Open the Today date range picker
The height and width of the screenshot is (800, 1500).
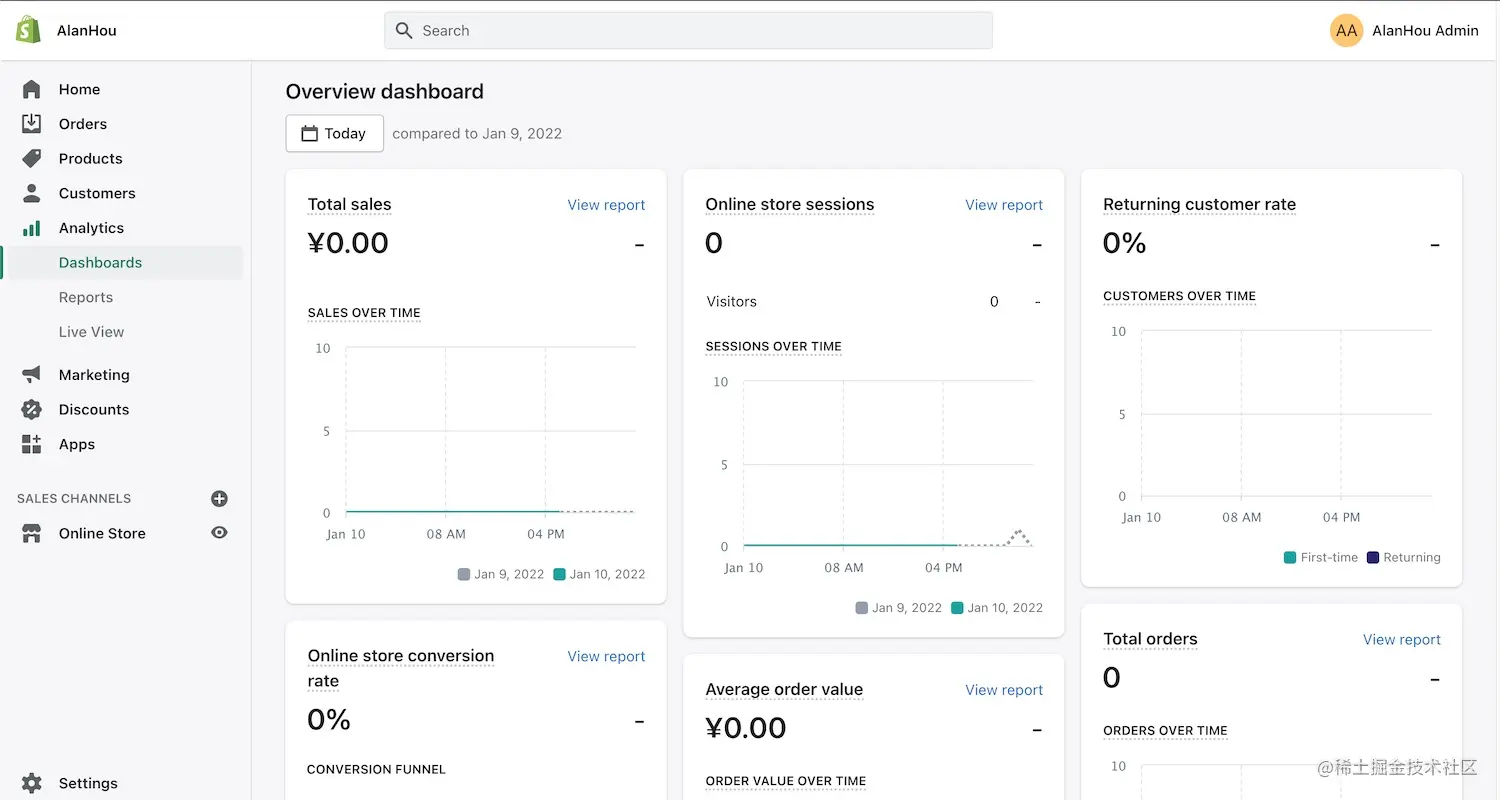[334, 133]
